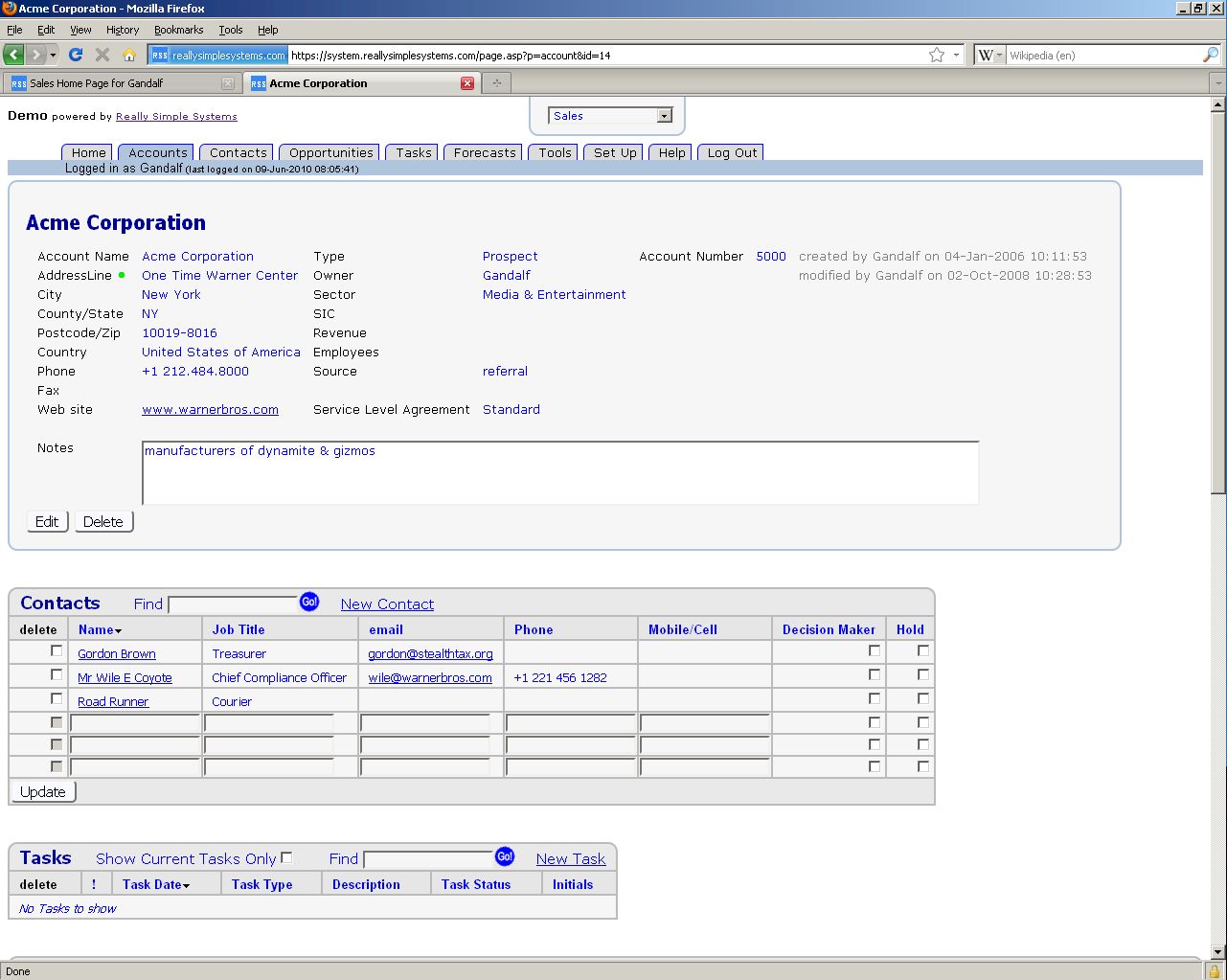This screenshot has width=1227, height=980.
Task: Check Decision Maker for Road Runner
Action: (875, 698)
